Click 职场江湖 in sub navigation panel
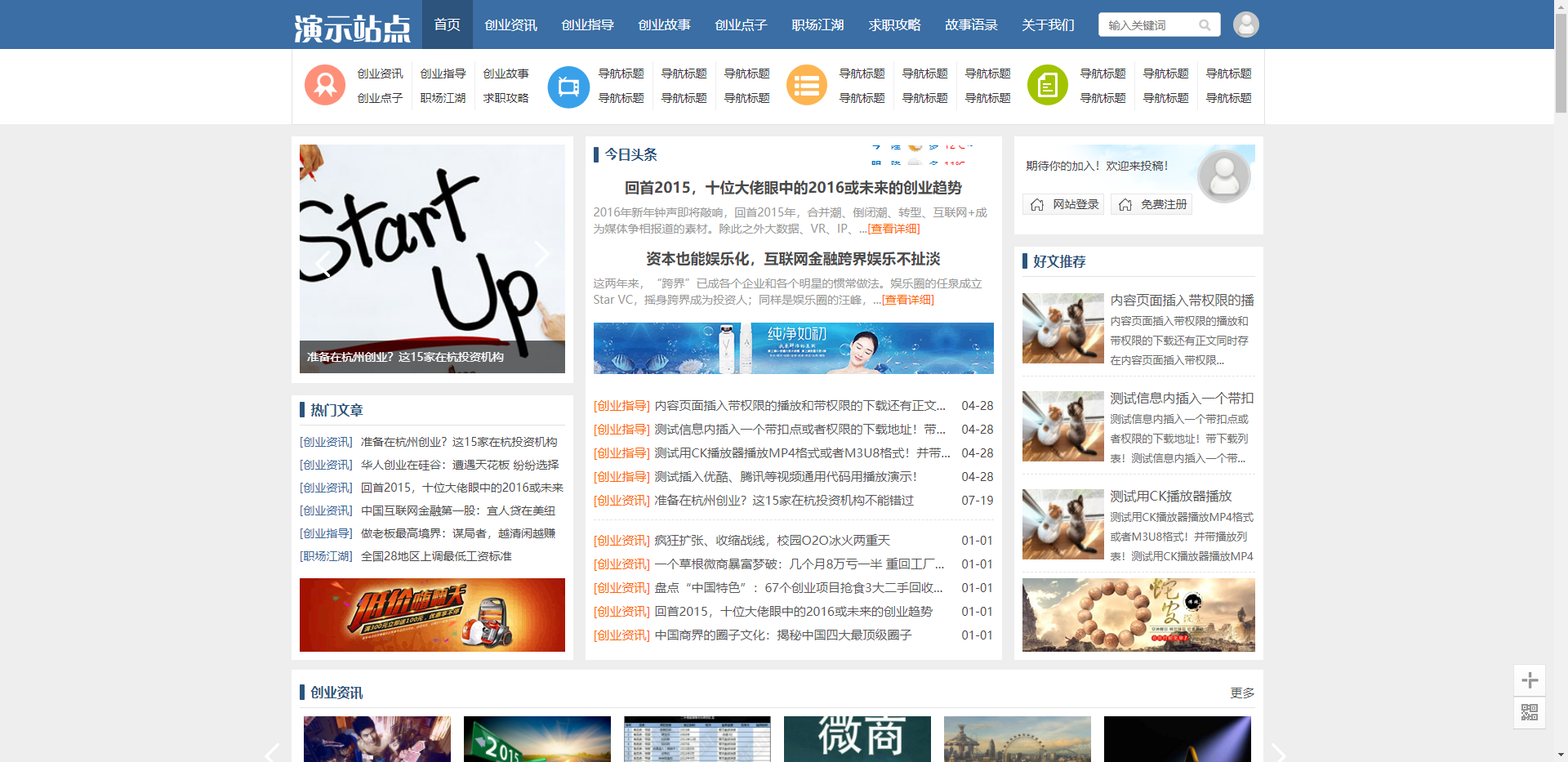 click(x=443, y=98)
